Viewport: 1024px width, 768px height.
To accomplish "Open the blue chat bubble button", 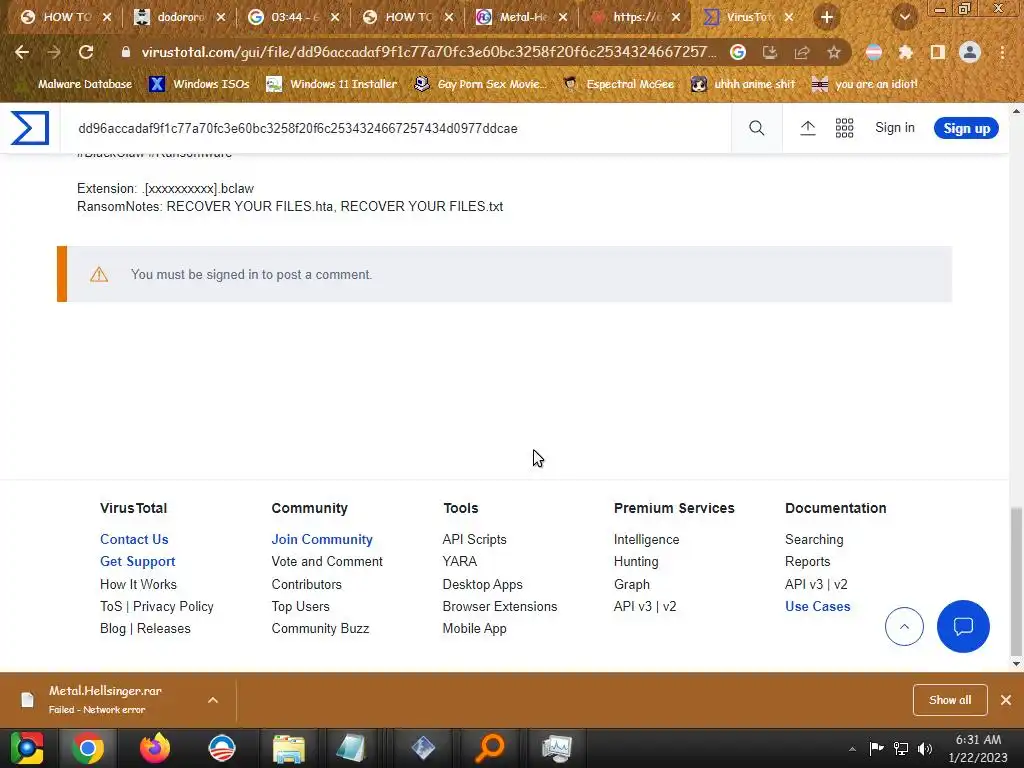I will point(963,626).
